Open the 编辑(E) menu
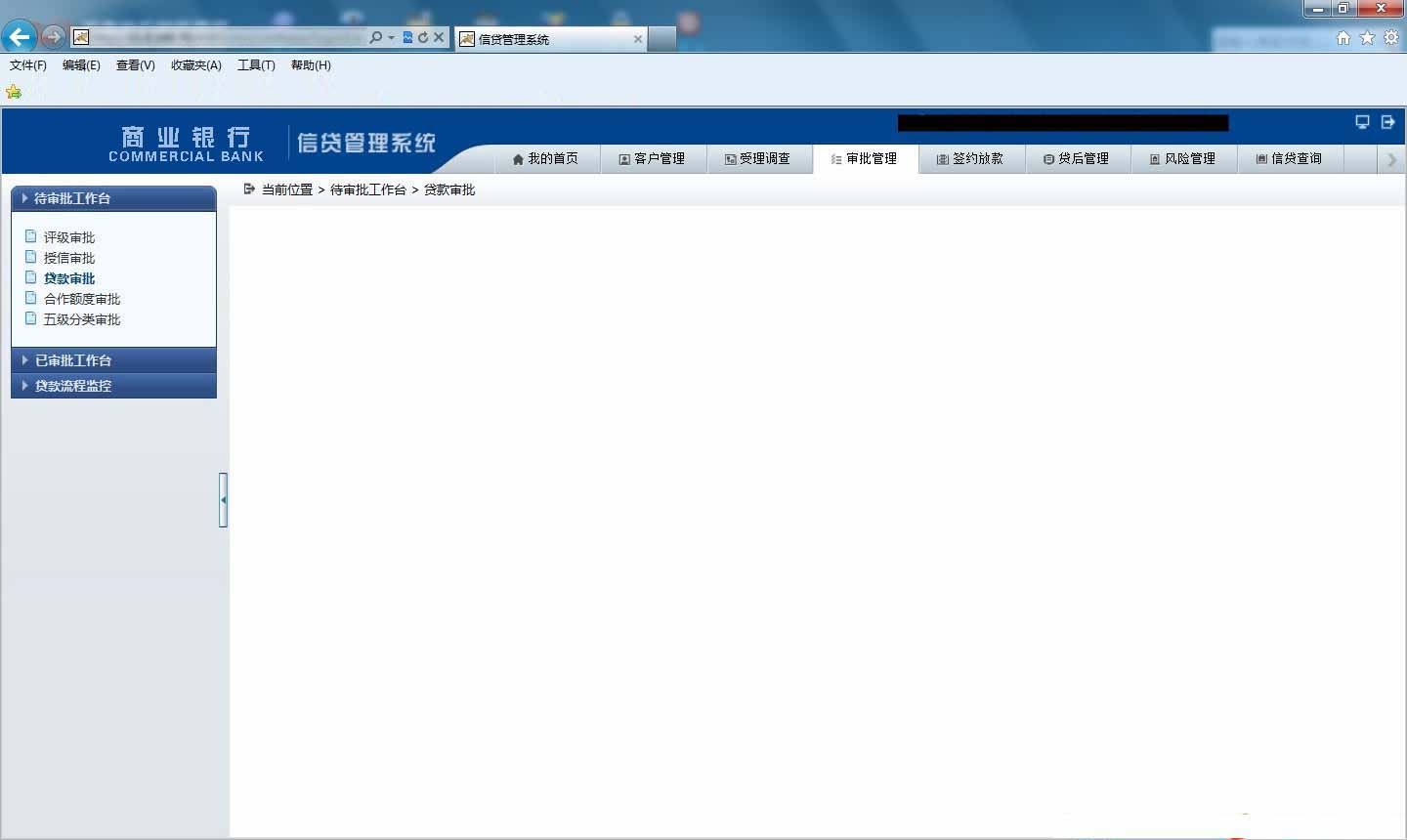 (x=81, y=65)
